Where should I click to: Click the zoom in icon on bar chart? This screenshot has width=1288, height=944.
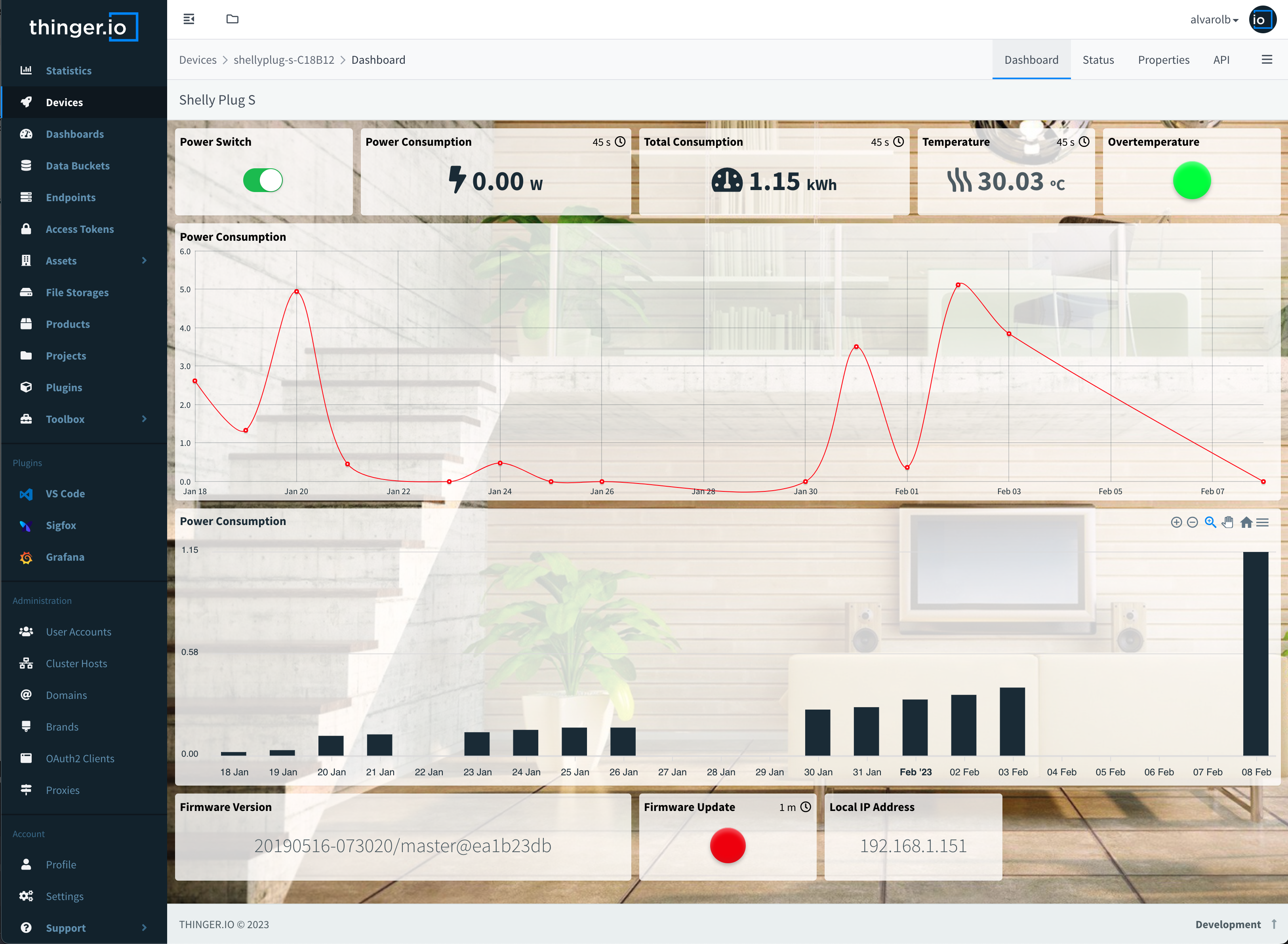point(1176,522)
